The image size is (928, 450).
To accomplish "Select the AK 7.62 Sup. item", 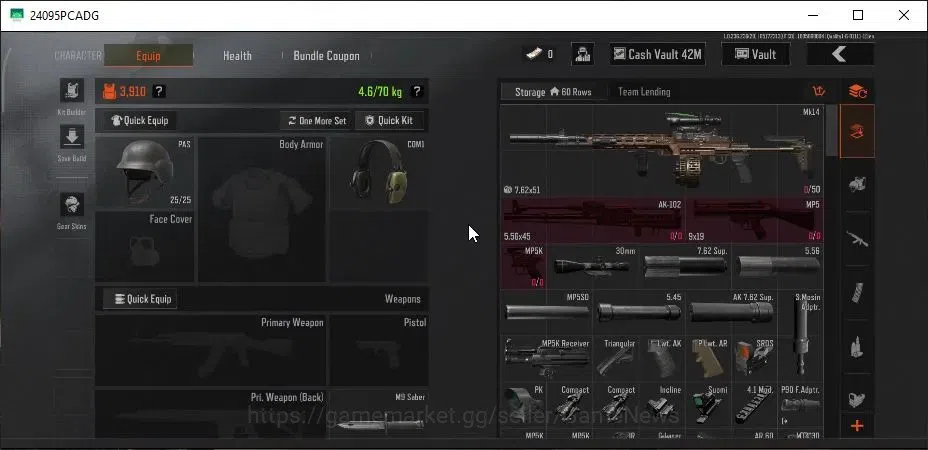I will point(731,313).
